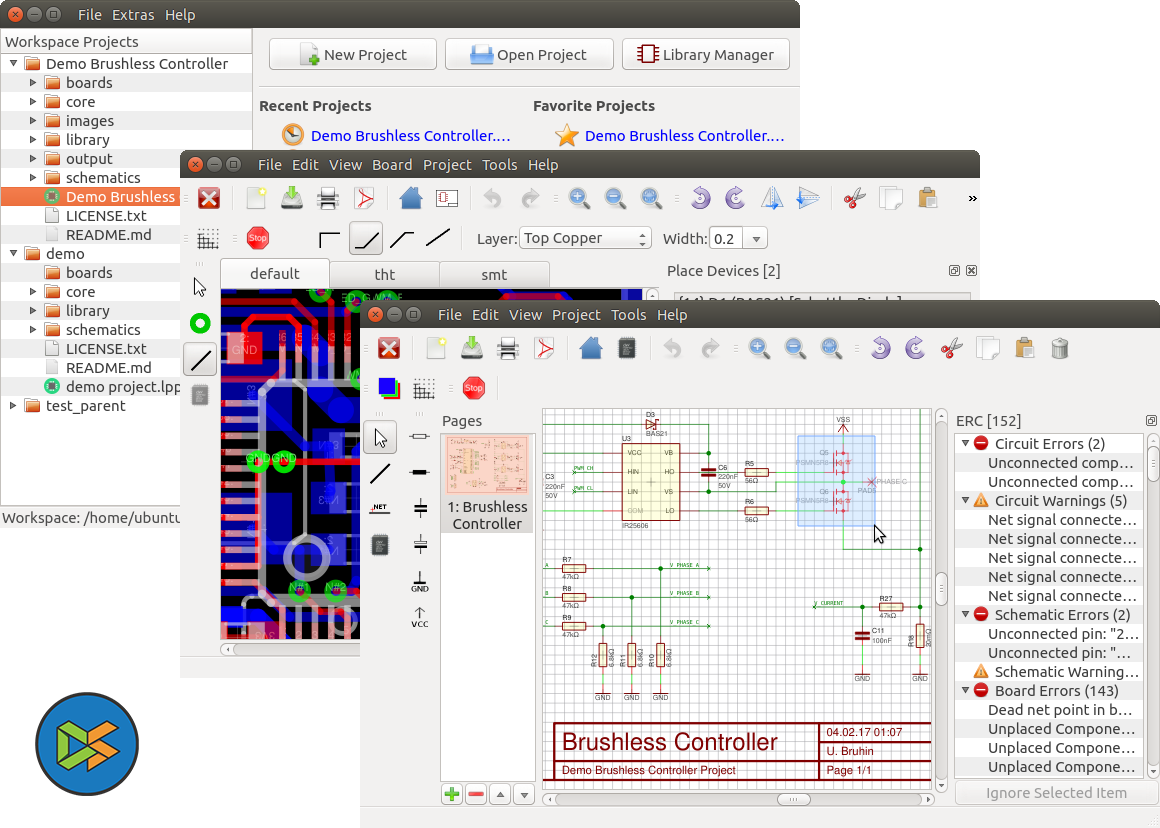Click the LibrePCB logo icon on desktop
Screen dimensions: 1160x828
[x=87, y=744]
